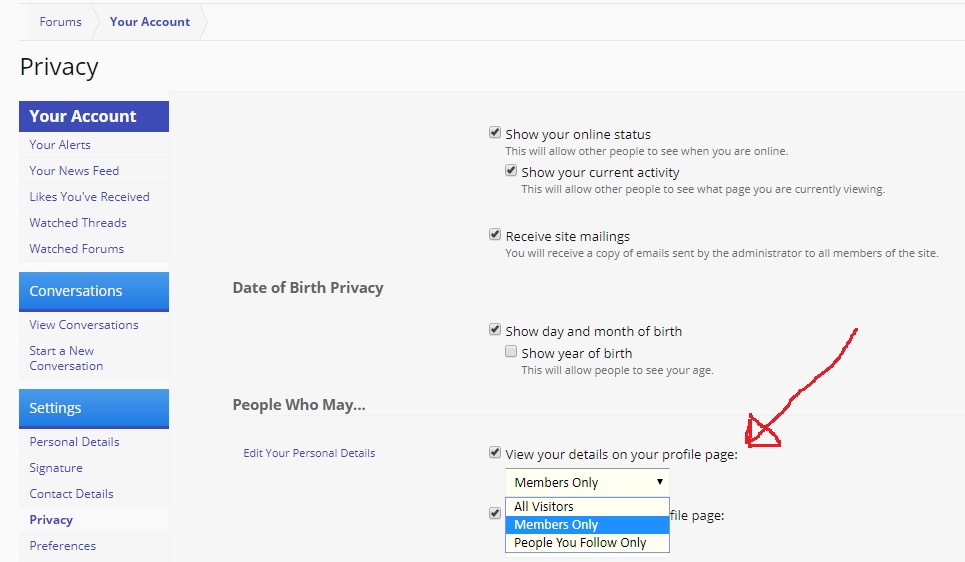The width and height of the screenshot is (965, 562).
Task: Open Your Account breadcrumb tab
Action: [150, 22]
